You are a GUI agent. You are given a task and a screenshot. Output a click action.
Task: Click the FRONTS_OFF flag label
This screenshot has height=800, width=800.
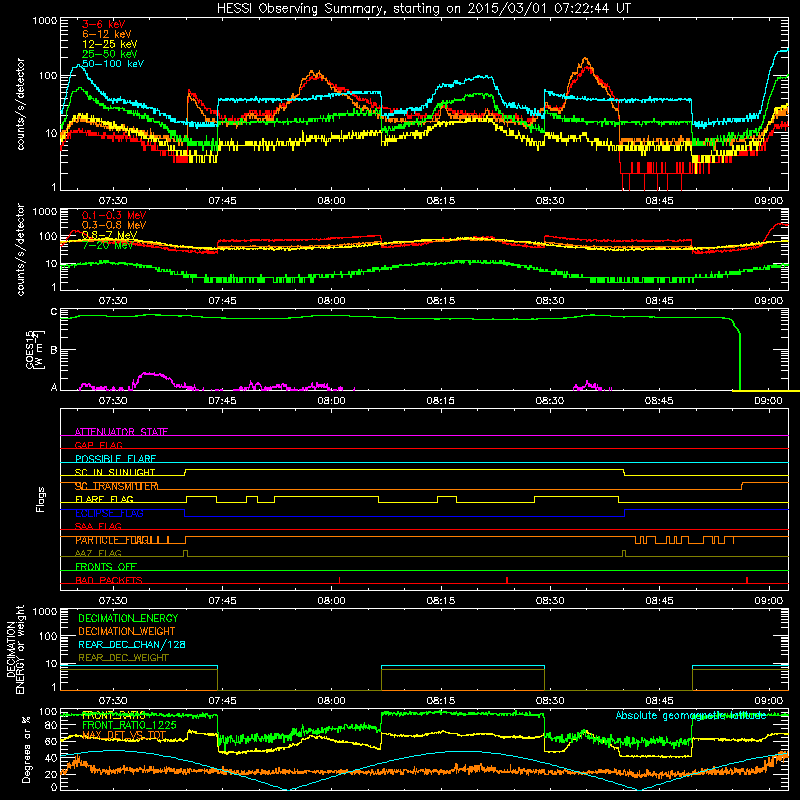click(x=106, y=566)
